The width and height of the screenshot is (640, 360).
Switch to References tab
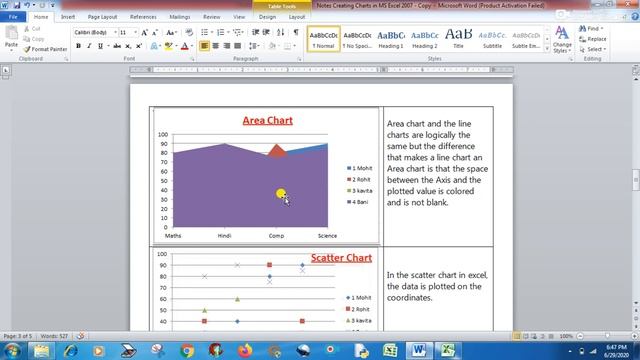click(143, 17)
